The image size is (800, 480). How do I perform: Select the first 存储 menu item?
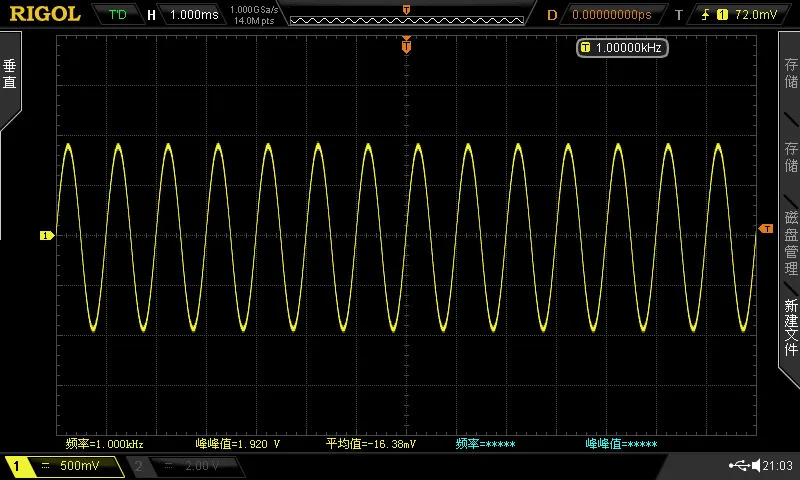pos(790,73)
